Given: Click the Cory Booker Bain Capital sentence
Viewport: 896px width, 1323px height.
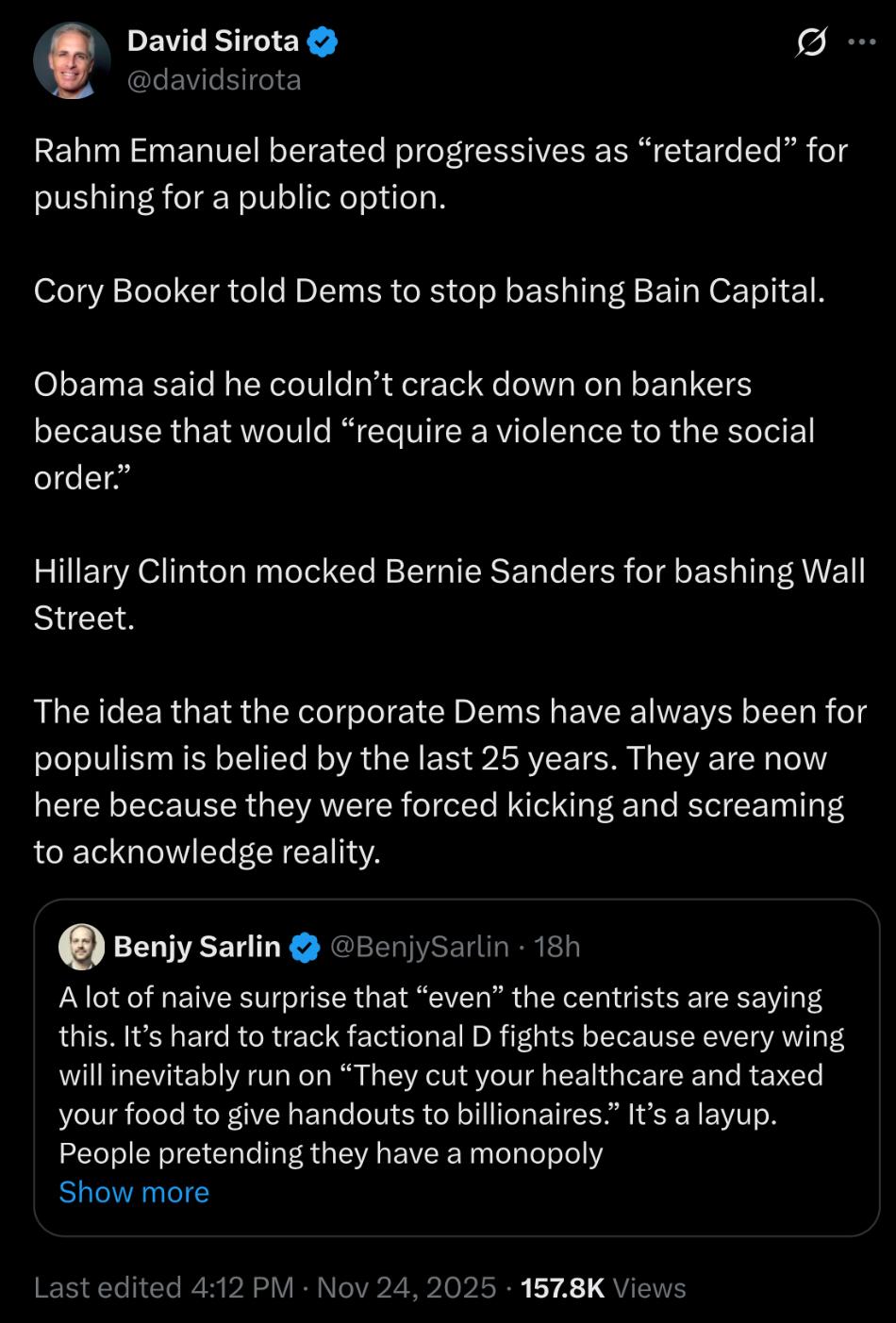Looking at the screenshot, I should (x=429, y=290).
